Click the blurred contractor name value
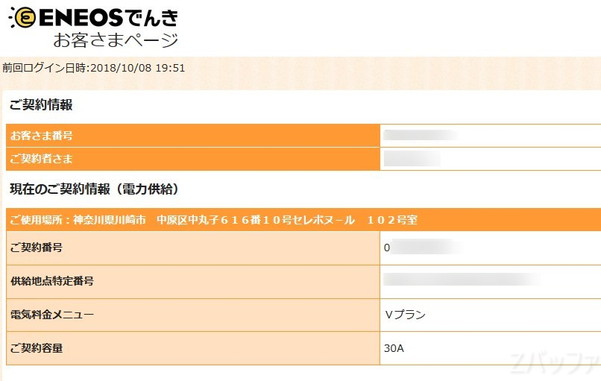This screenshot has width=601, height=381. pyautogui.click(x=412, y=159)
